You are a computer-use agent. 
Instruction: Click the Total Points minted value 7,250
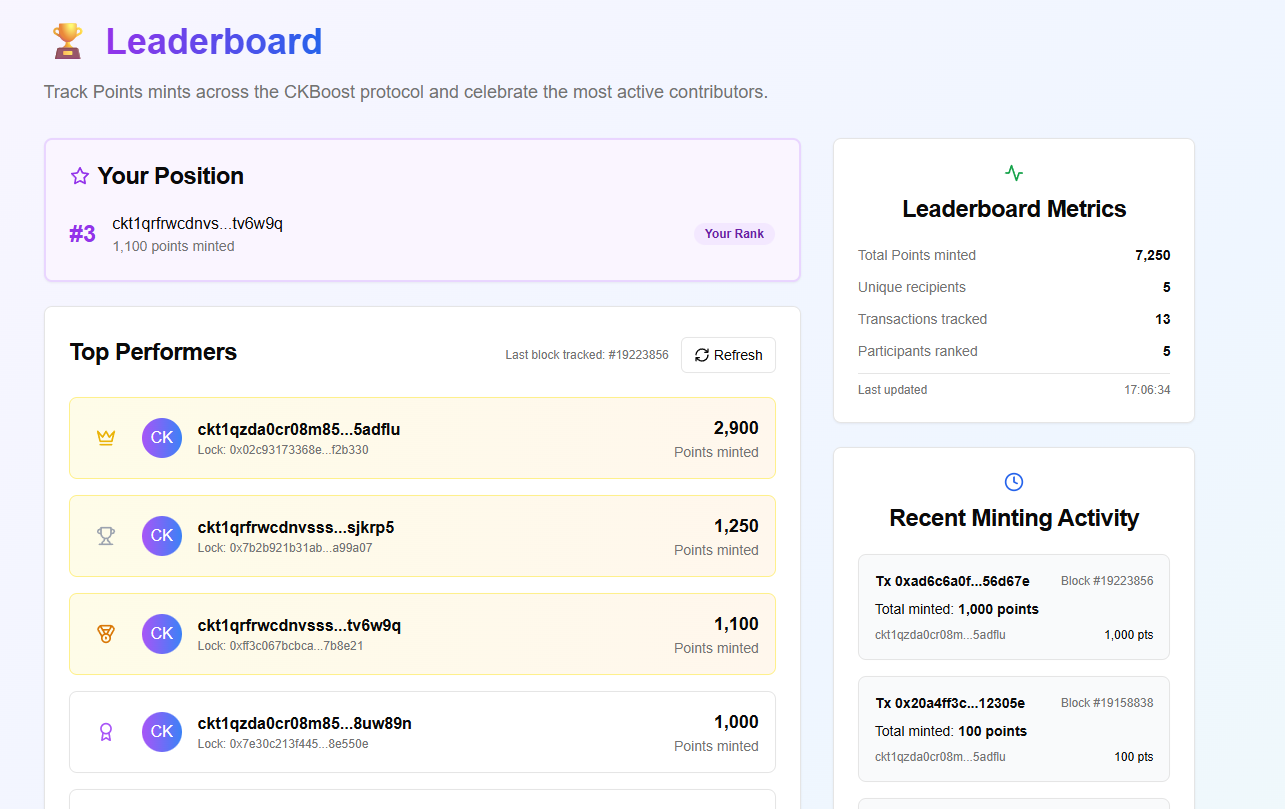[1152, 255]
